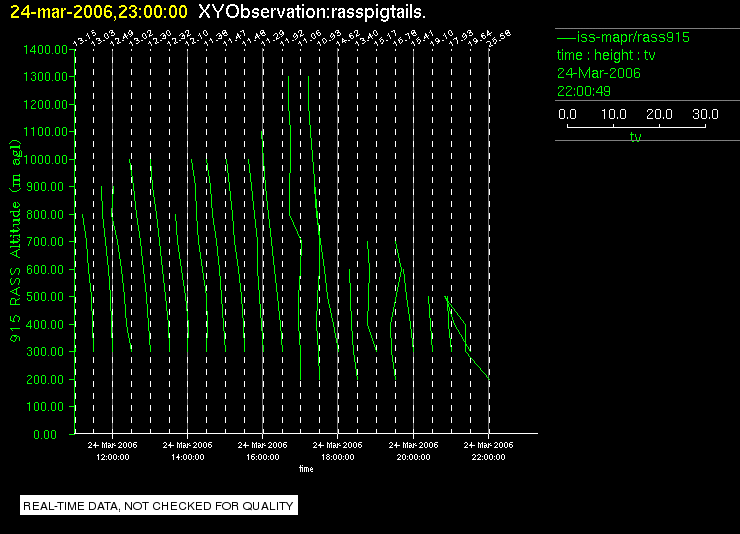The image size is (740, 534).
Task: Click the 12.30 profile label at top
Action: click(x=160, y=38)
